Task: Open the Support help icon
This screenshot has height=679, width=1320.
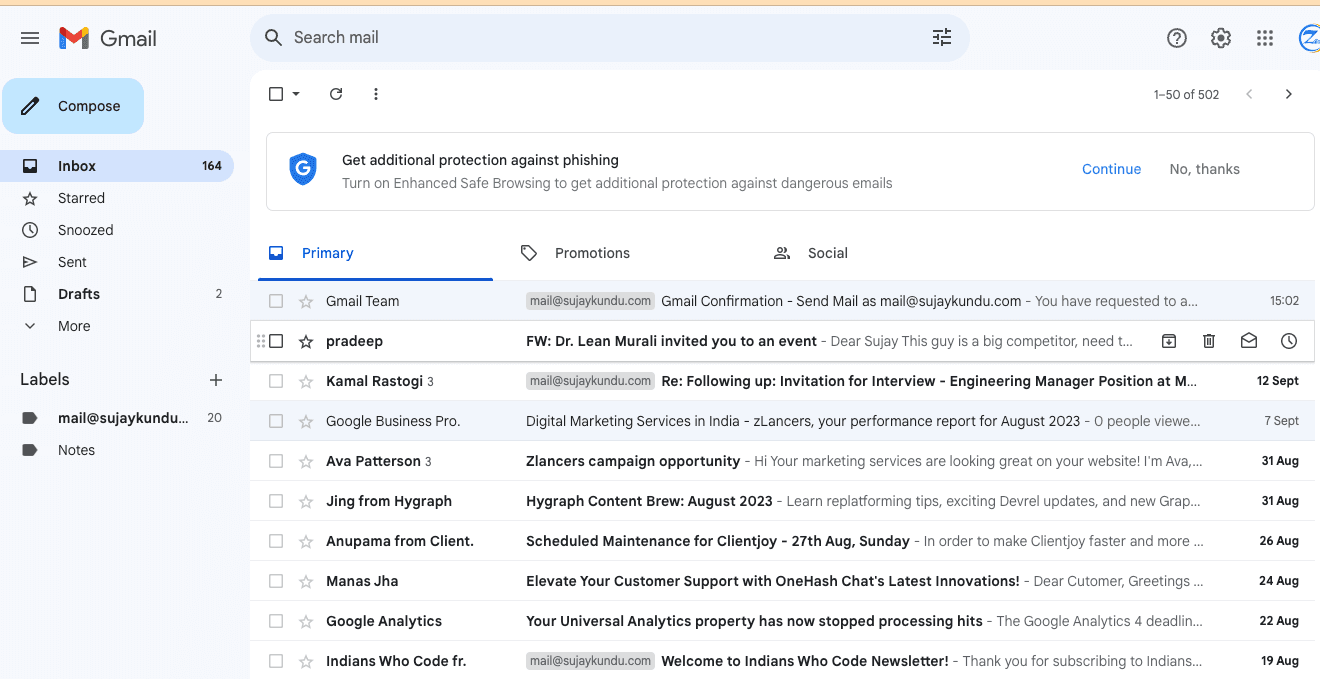Action: [1177, 38]
